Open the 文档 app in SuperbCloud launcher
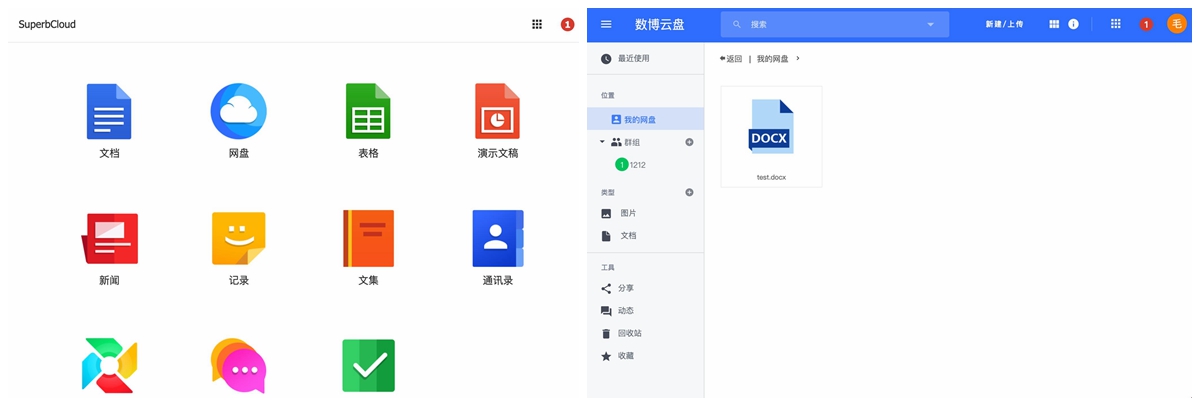 click(x=109, y=111)
